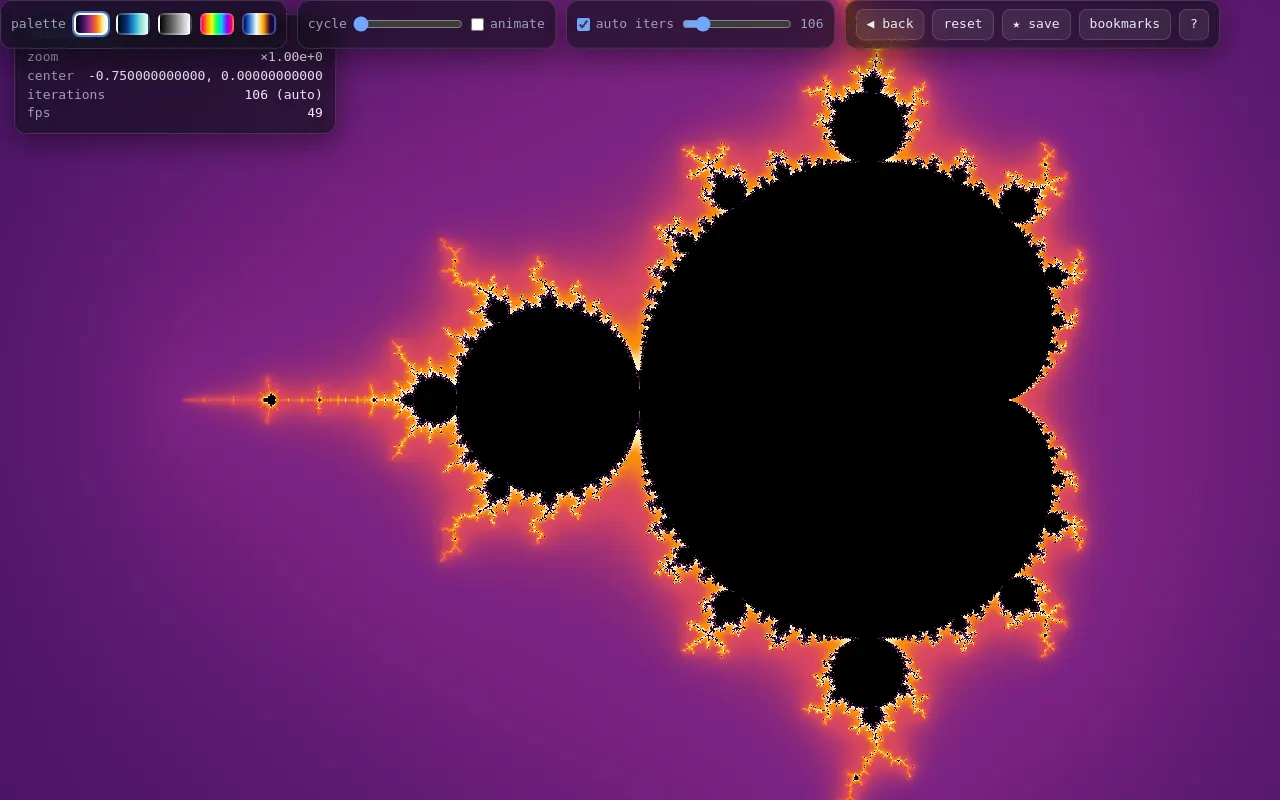Click the iteration count 106 beside the slider
The height and width of the screenshot is (800, 1280).
click(x=812, y=24)
